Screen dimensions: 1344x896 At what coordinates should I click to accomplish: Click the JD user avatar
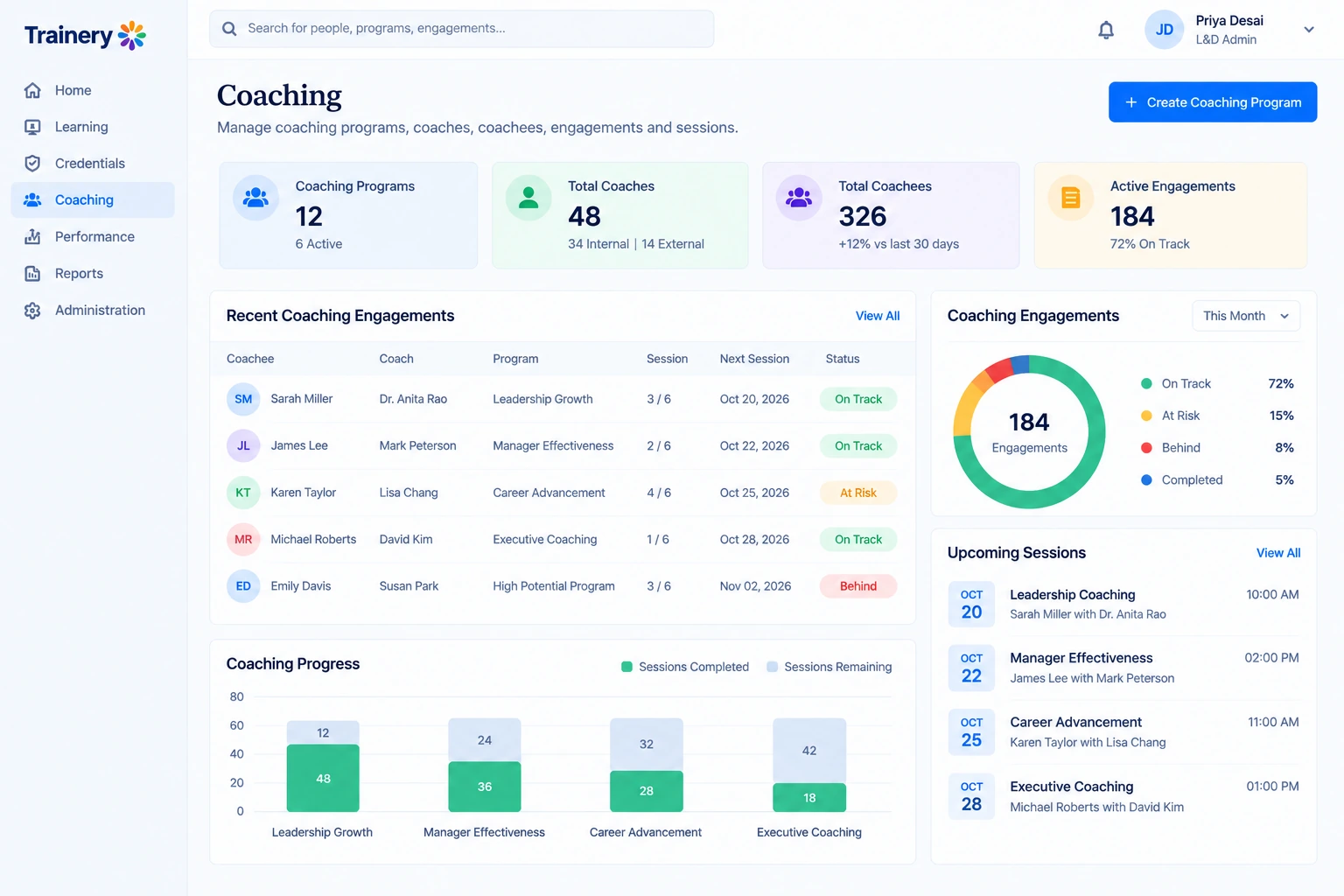[x=1164, y=30]
